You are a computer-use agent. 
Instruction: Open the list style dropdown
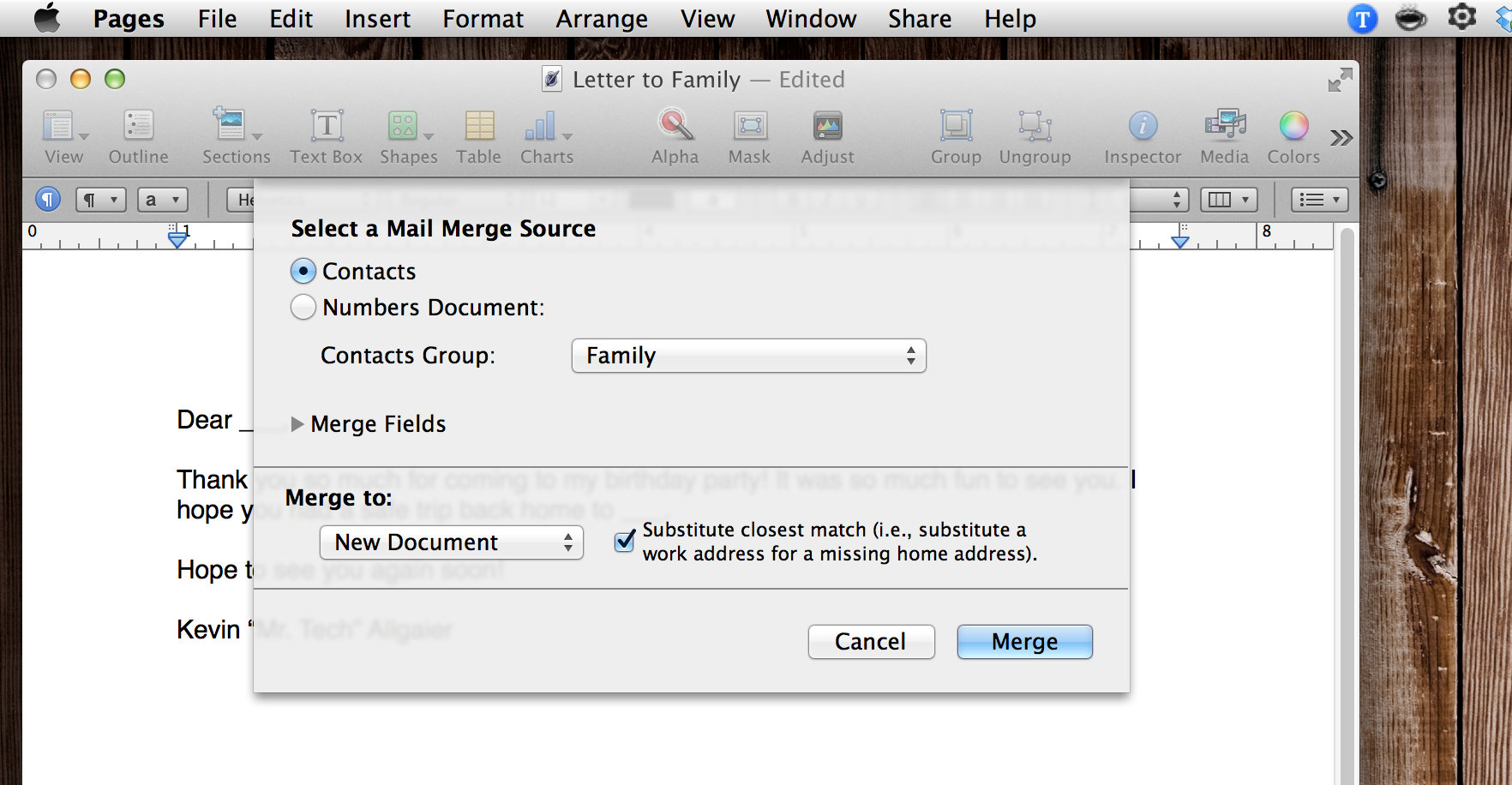[1320, 200]
